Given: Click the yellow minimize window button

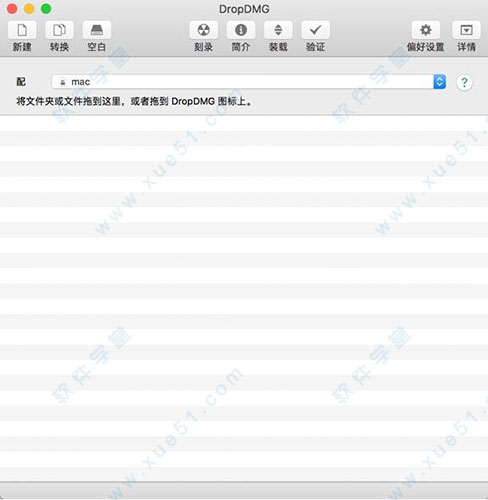Looking at the screenshot, I should 29,9.
